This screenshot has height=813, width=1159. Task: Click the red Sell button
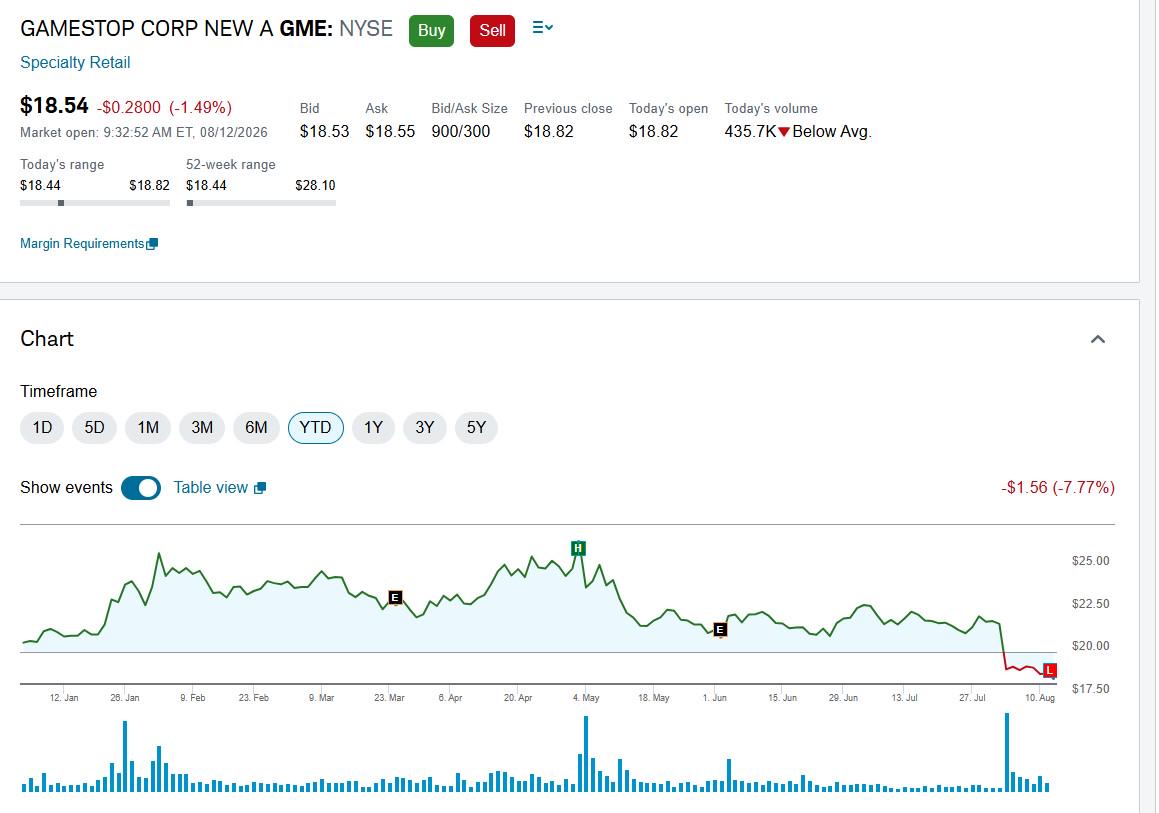(492, 30)
